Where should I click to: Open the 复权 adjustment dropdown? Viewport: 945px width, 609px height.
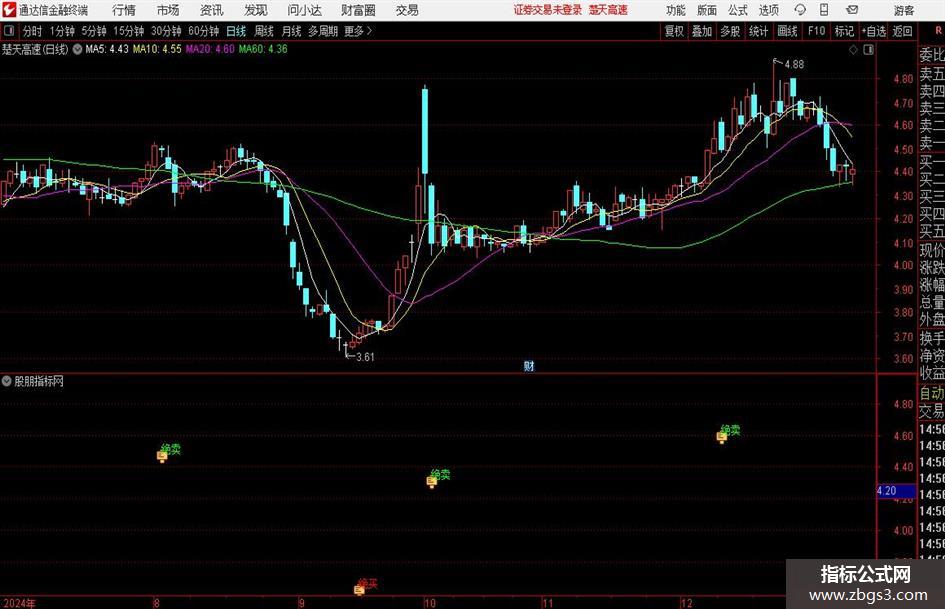pos(674,31)
